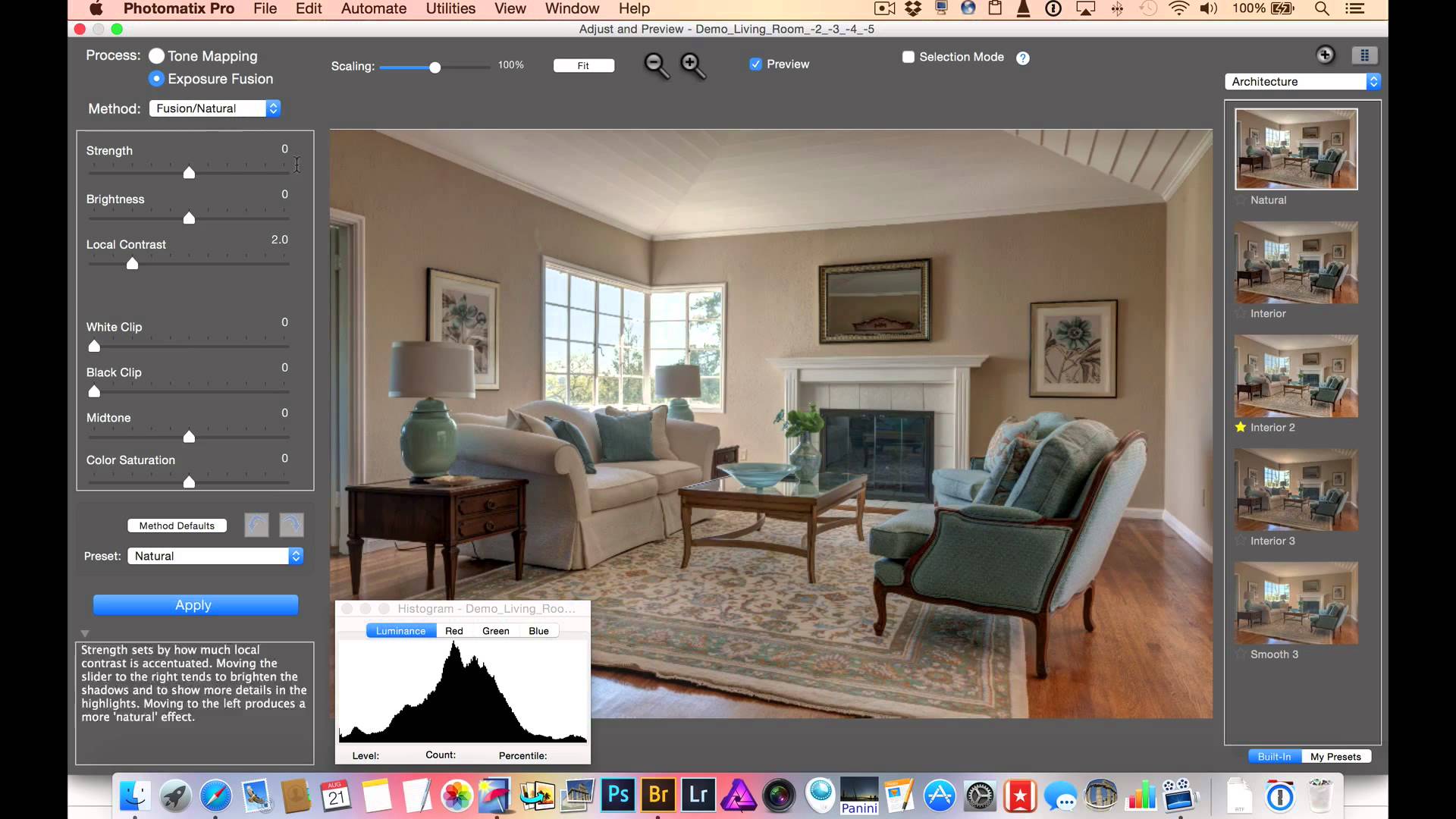Click the redo arrow beside Method Defaults

pos(290,525)
